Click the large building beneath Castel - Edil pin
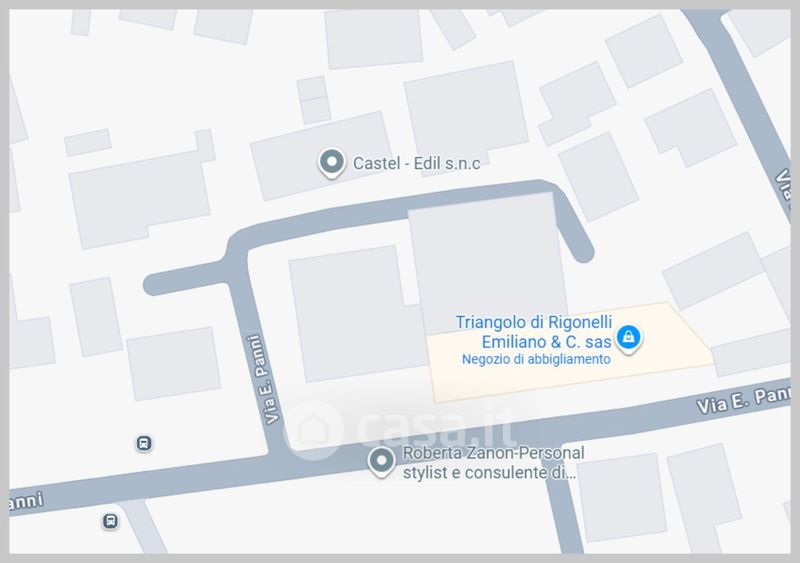This screenshot has height=563, width=800. tap(321, 156)
